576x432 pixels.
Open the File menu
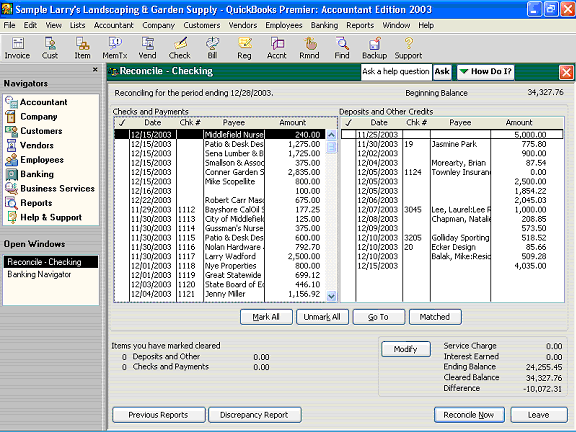tap(10, 25)
